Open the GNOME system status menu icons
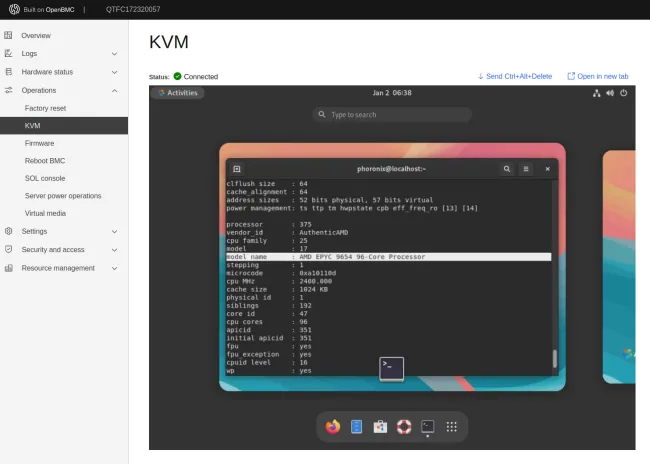 click(x=609, y=92)
